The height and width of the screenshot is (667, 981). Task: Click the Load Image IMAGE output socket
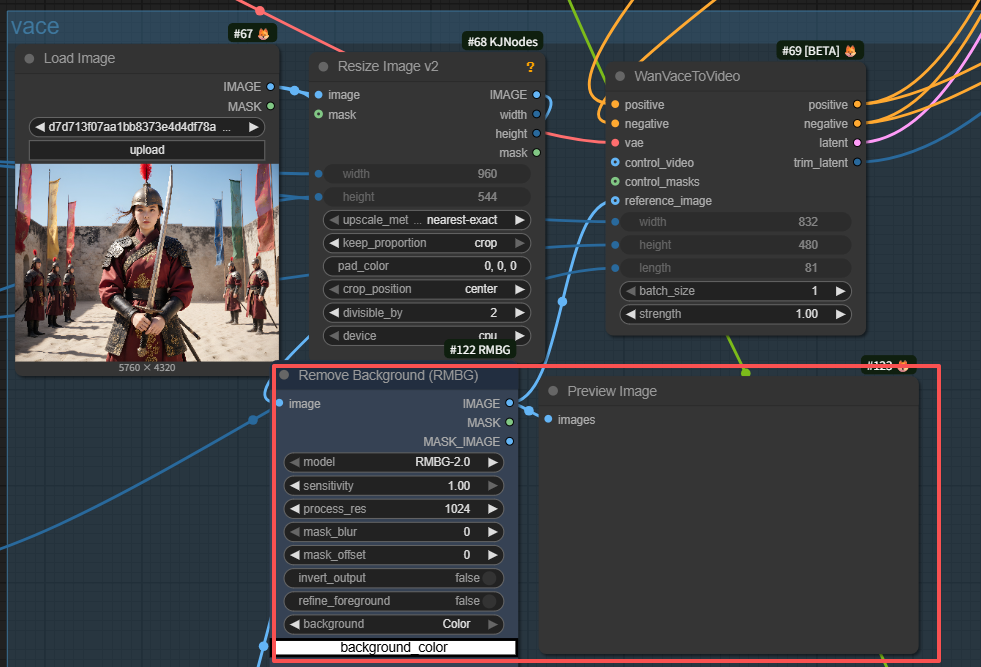(270, 86)
